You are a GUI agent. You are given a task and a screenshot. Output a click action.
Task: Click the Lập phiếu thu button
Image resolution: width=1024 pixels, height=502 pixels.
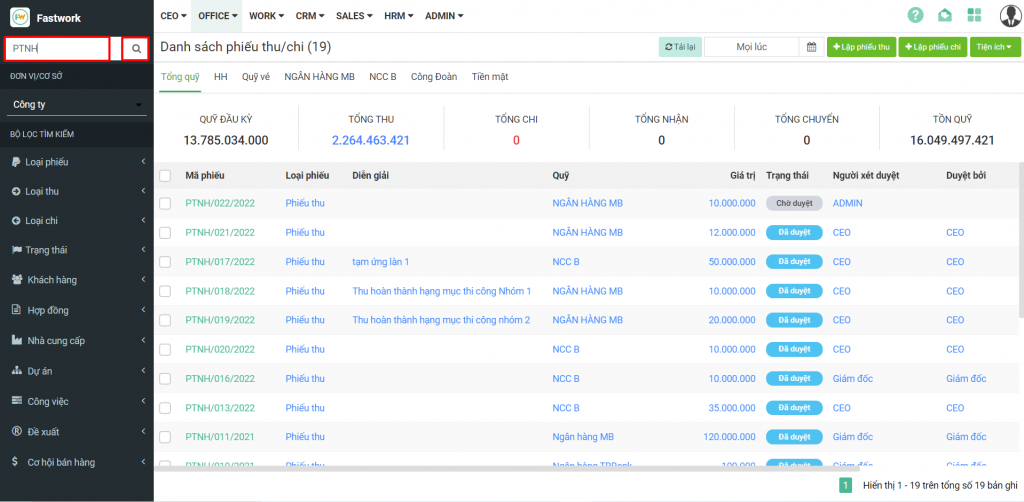point(861,47)
